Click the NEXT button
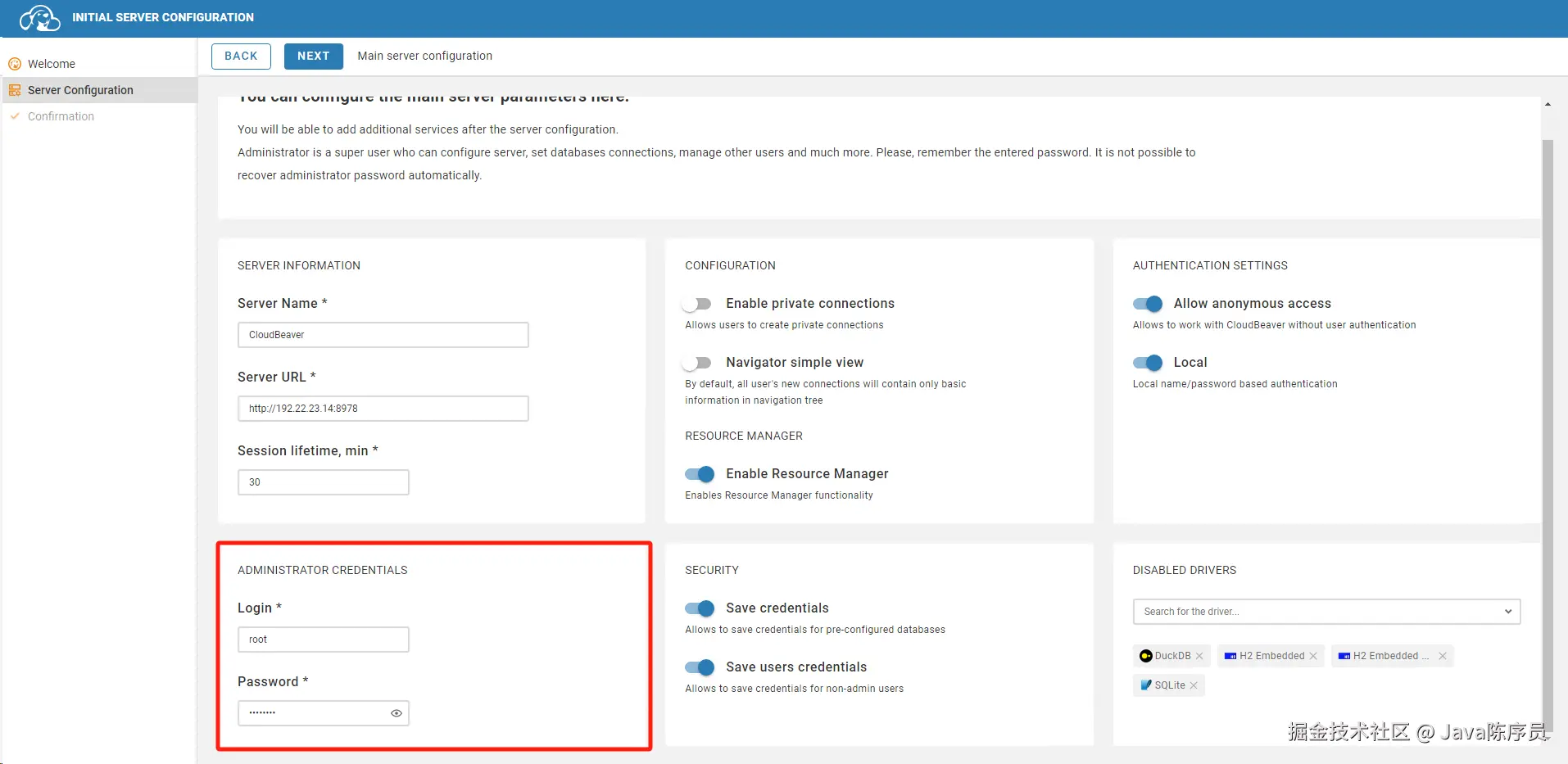Screen dimensions: 1568x764 click(x=313, y=56)
